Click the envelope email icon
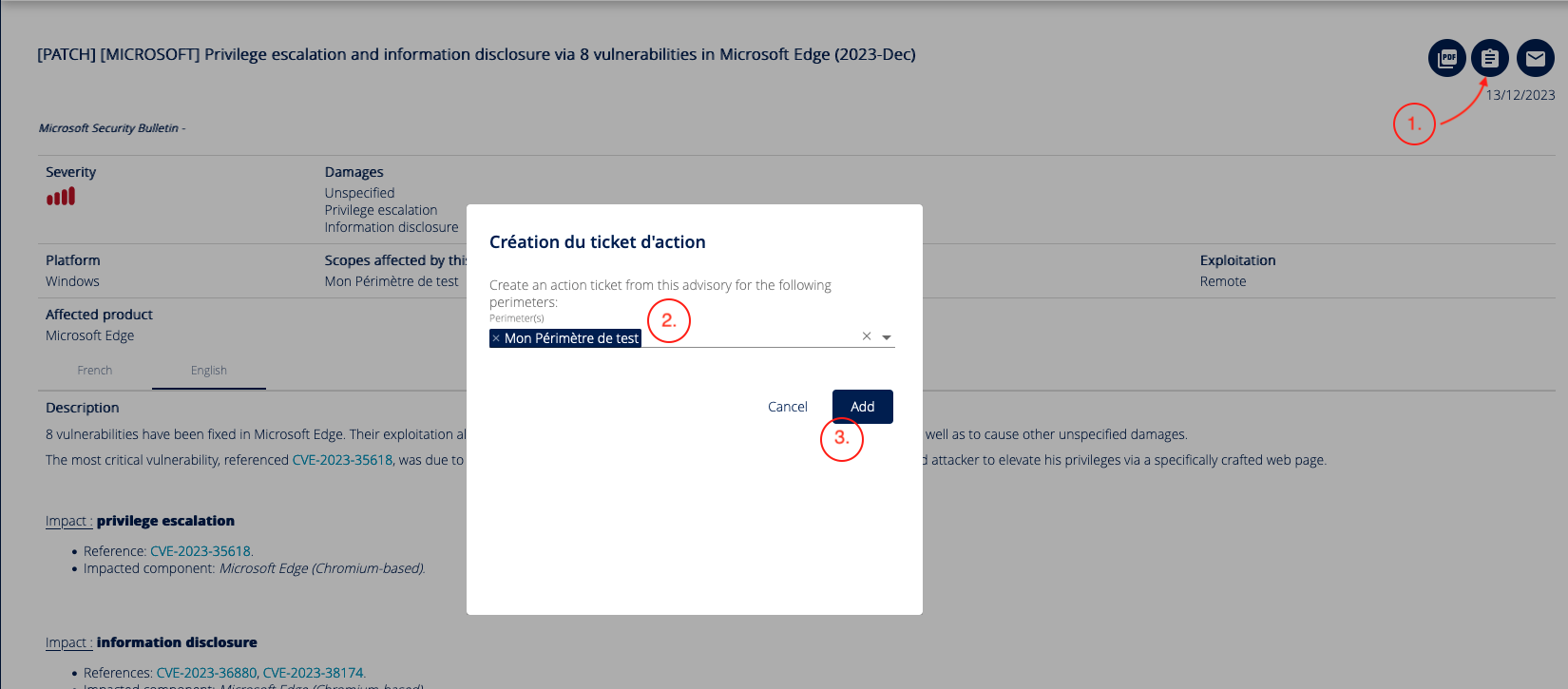This screenshot has height=689, width=1568. click(x=1535, y=58)
